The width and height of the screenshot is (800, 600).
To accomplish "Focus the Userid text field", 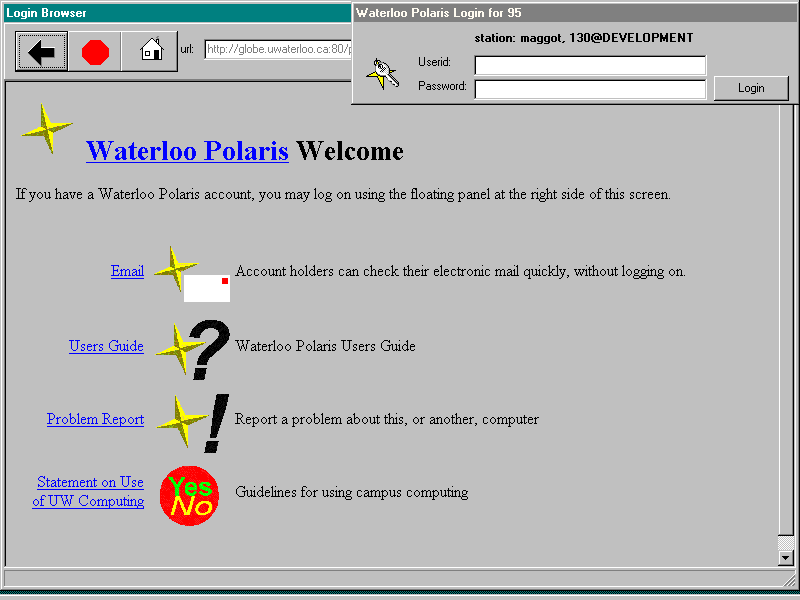I will (x=589, y=65).
